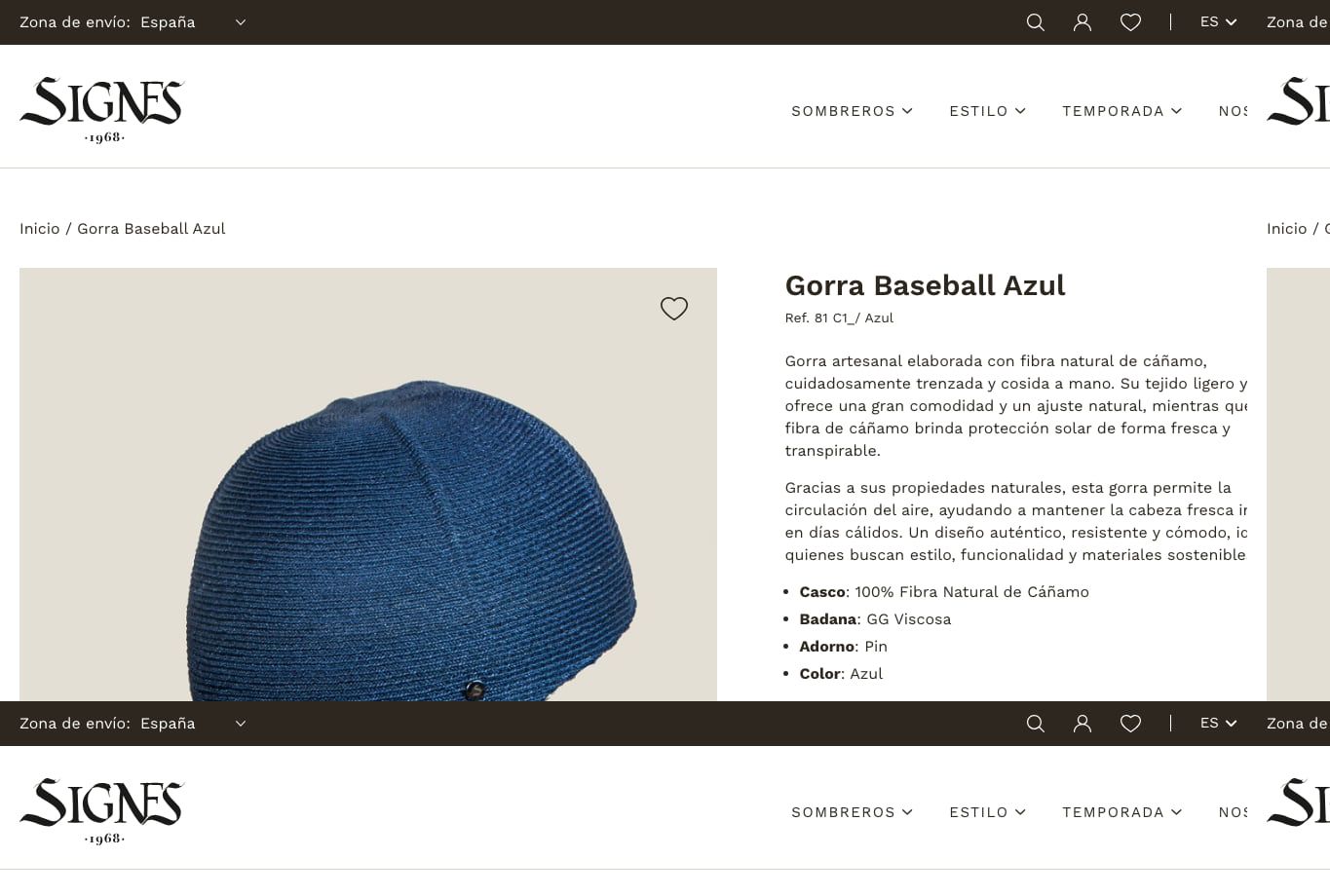Open the TEMPORADA menu in lower navigation
Image resolution: width=1330 pixels, height=896 pixels.
[1121, 812]
